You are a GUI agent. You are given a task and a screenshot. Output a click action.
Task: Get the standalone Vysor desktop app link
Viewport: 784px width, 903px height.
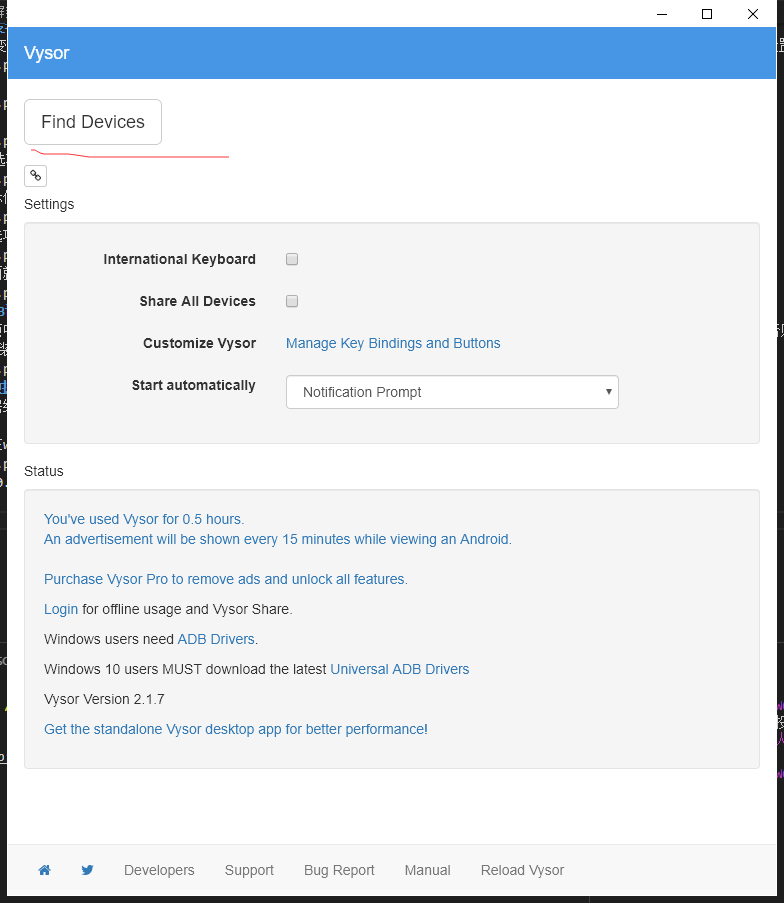tap(233, 729)
